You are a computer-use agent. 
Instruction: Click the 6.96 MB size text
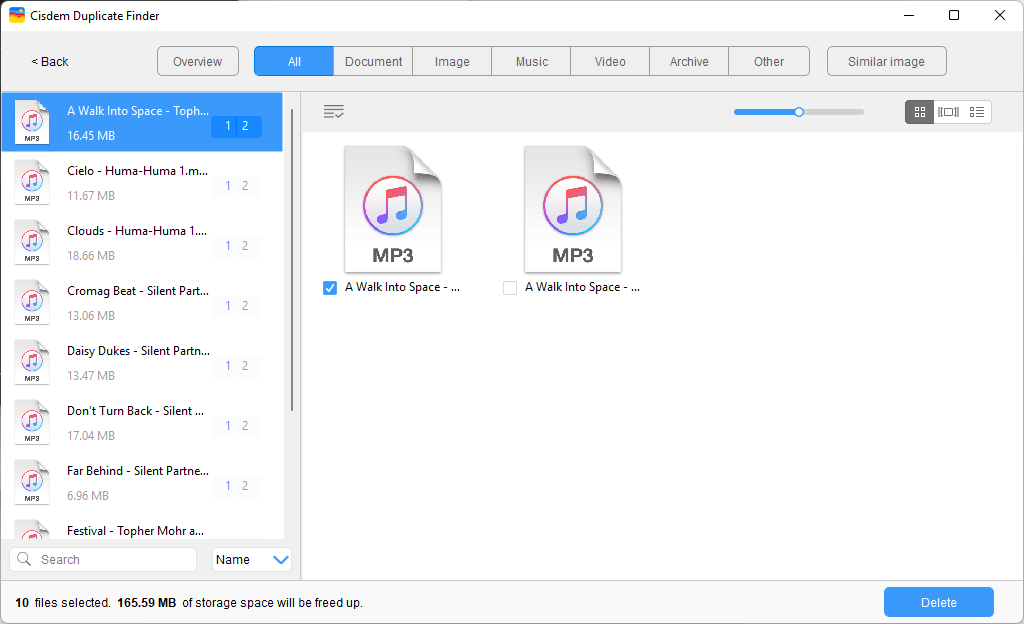pos(88,496)
